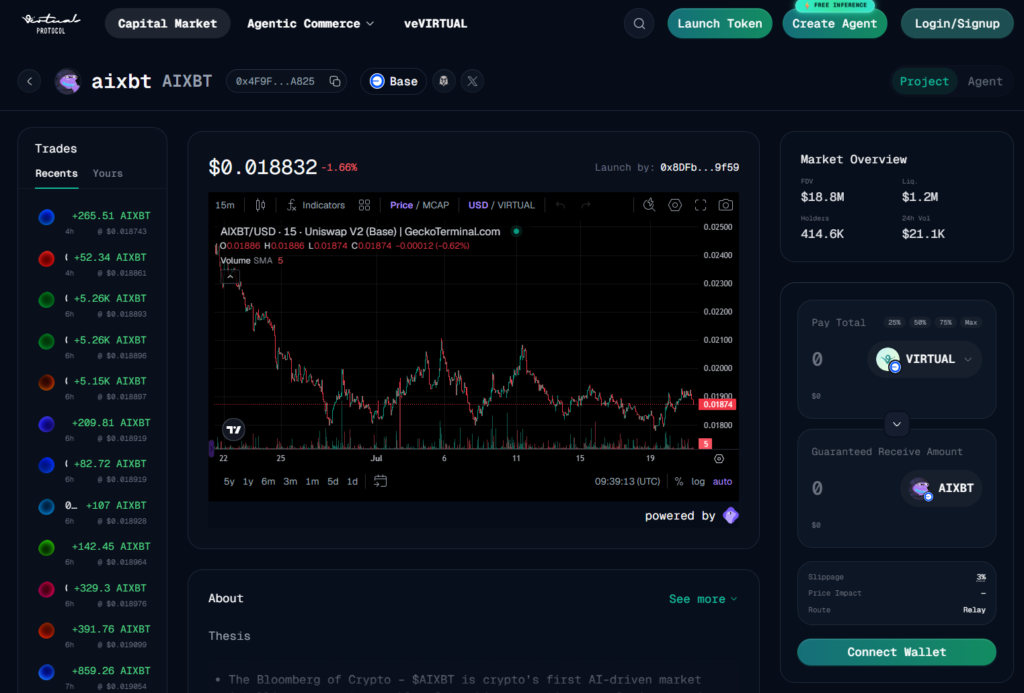This screenshot has width=1024, height=693.
Task: Expand the Agentic Commerce menu
Action: tap(310, 24)
